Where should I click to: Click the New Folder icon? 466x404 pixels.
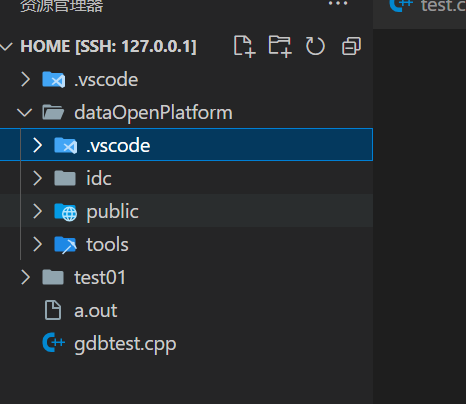pyautogui.click(x=280, y=46)
